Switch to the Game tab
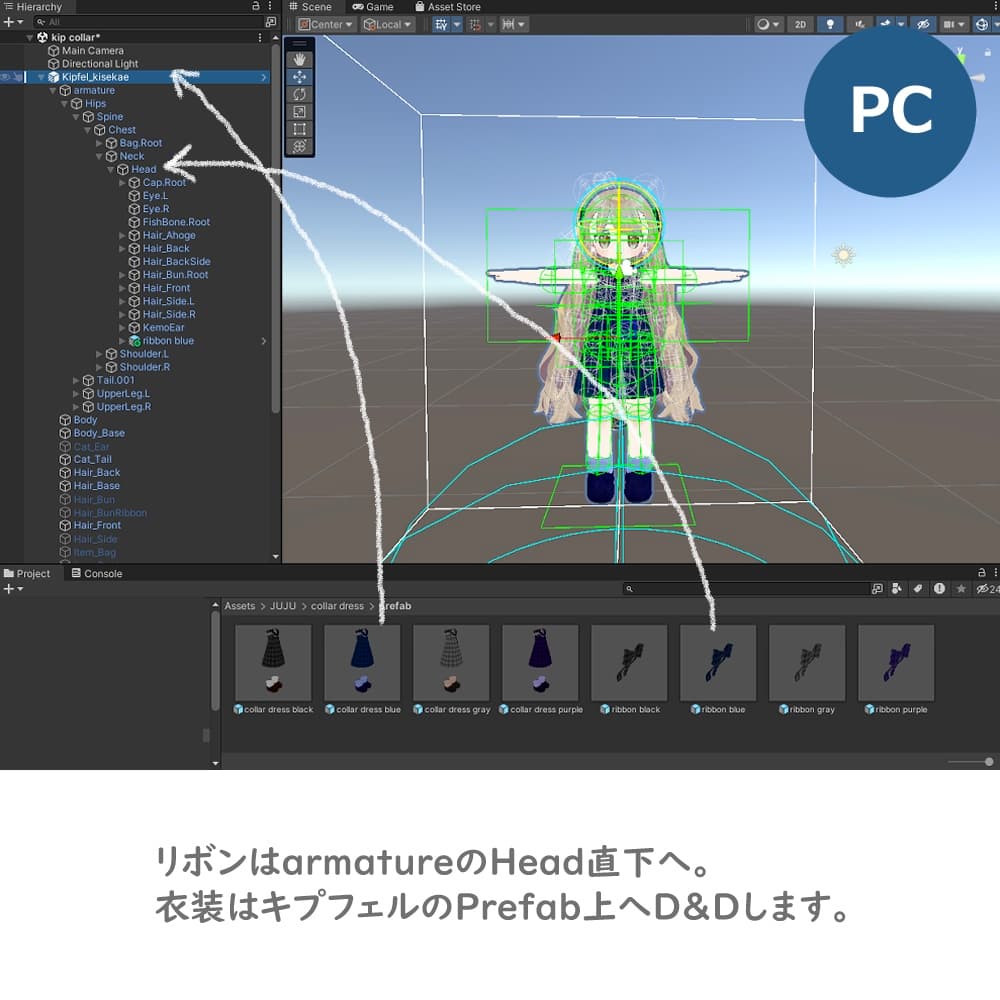Screen dimensions: 1000x1000 click(x=375, y=6)
